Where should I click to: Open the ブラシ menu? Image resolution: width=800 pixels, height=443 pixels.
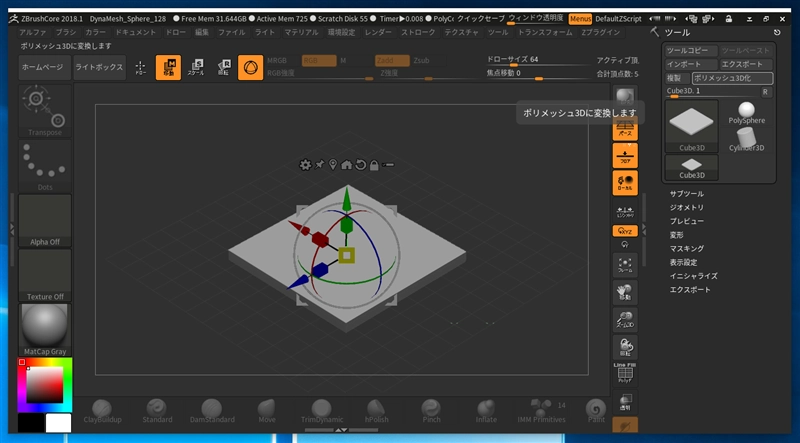[x=66, y=32]
